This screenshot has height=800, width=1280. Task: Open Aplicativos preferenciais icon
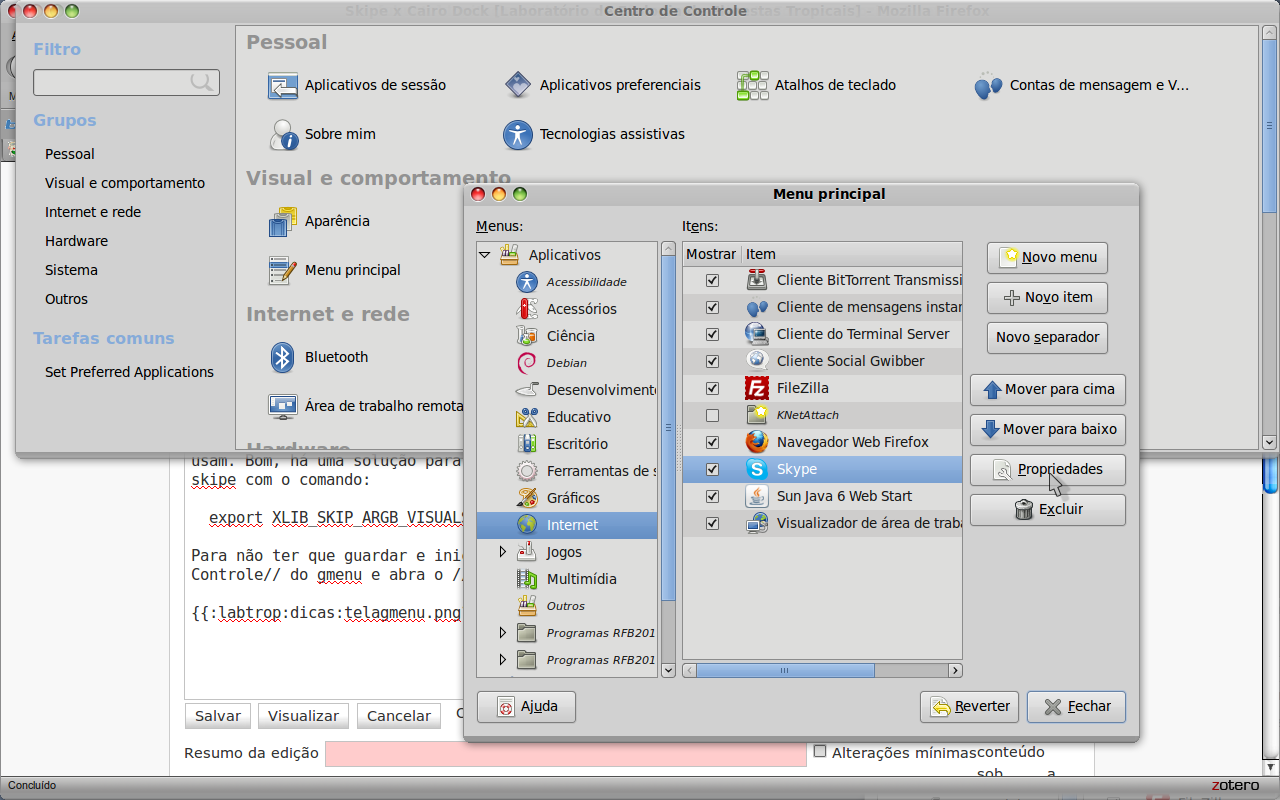click(x=517, y=85)
